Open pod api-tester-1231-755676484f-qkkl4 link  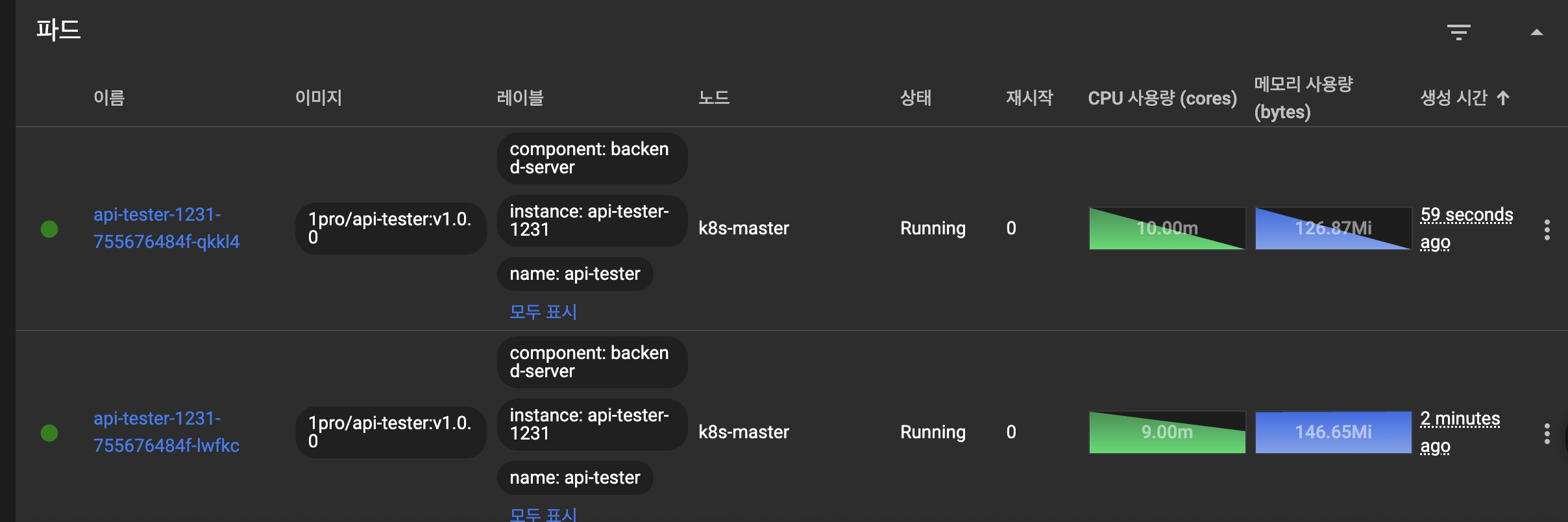167,228
